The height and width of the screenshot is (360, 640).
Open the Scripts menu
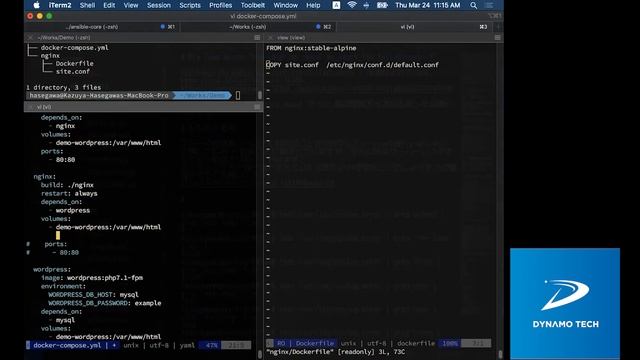pyautogui.click(x=190, y=5)
